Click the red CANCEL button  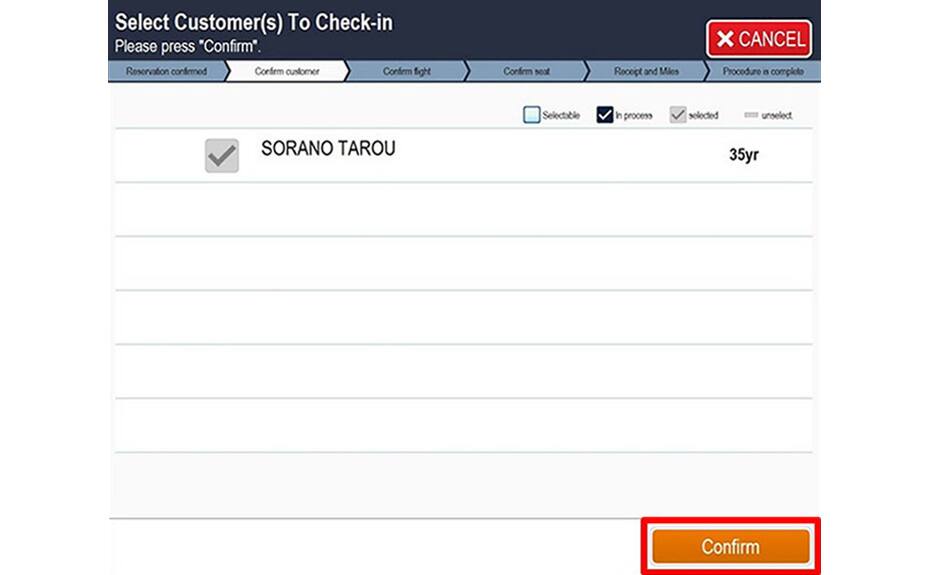coord(759,39)
